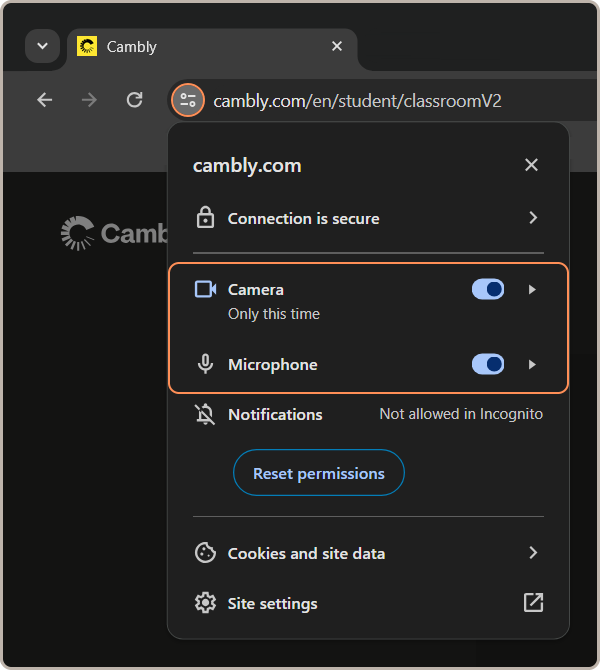Image resolution: width=600 pixels, height=670 pixels.
Task: Close the cambly.com site info popup
Action: pos(531,165)
